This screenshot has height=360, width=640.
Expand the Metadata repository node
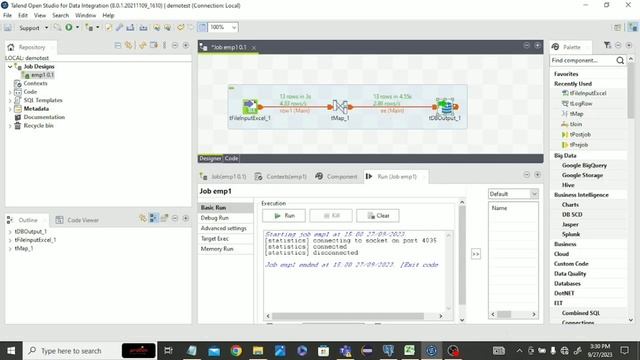point(10,109)
